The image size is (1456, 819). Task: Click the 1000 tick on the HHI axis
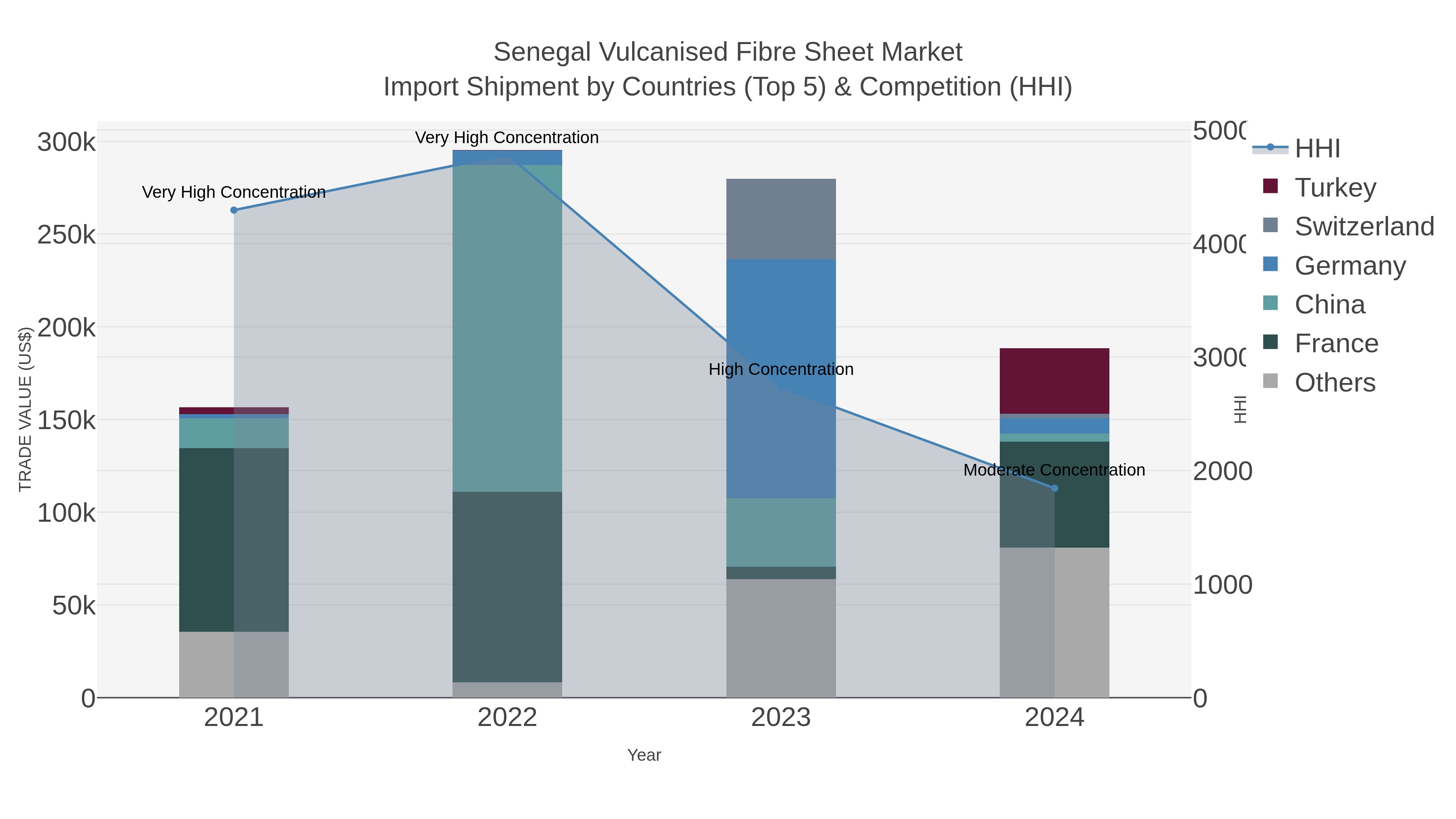(x=1222, y=584)
